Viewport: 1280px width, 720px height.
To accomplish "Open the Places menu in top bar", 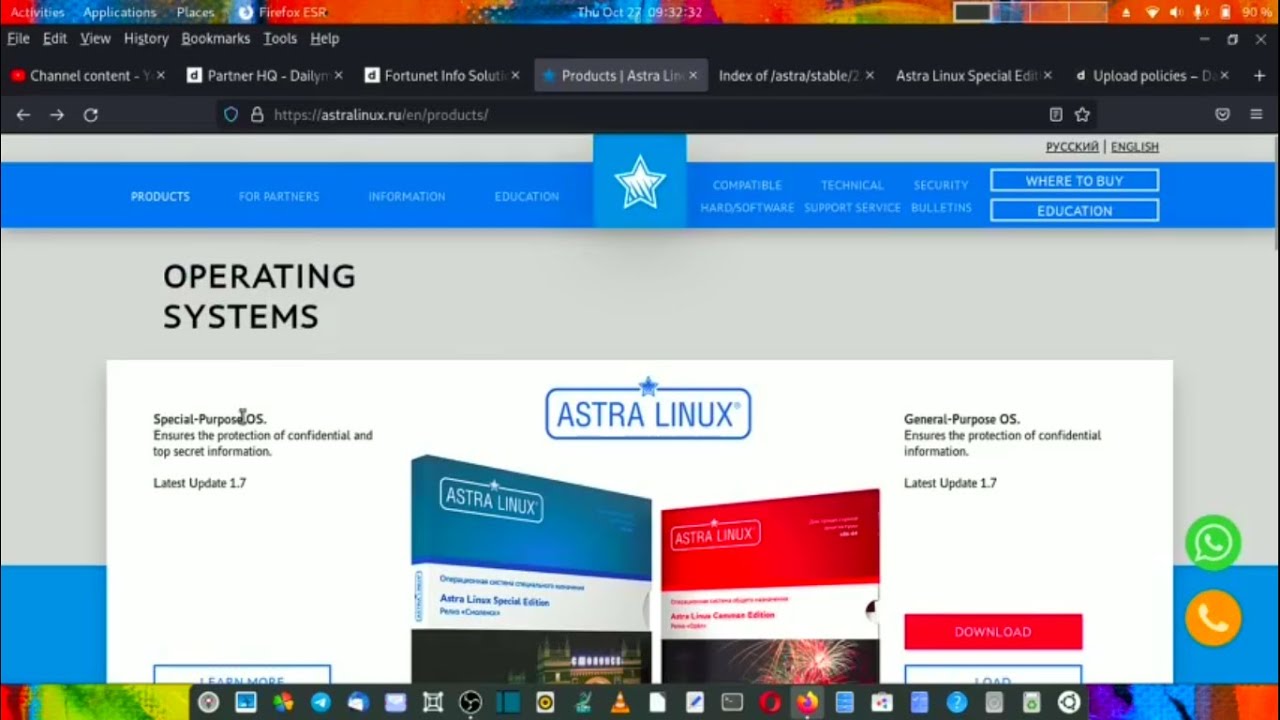I will 195,12.
